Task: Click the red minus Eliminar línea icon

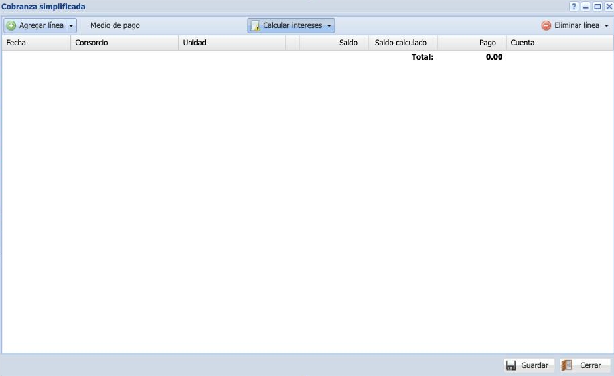Action: [x=546, y=25]
